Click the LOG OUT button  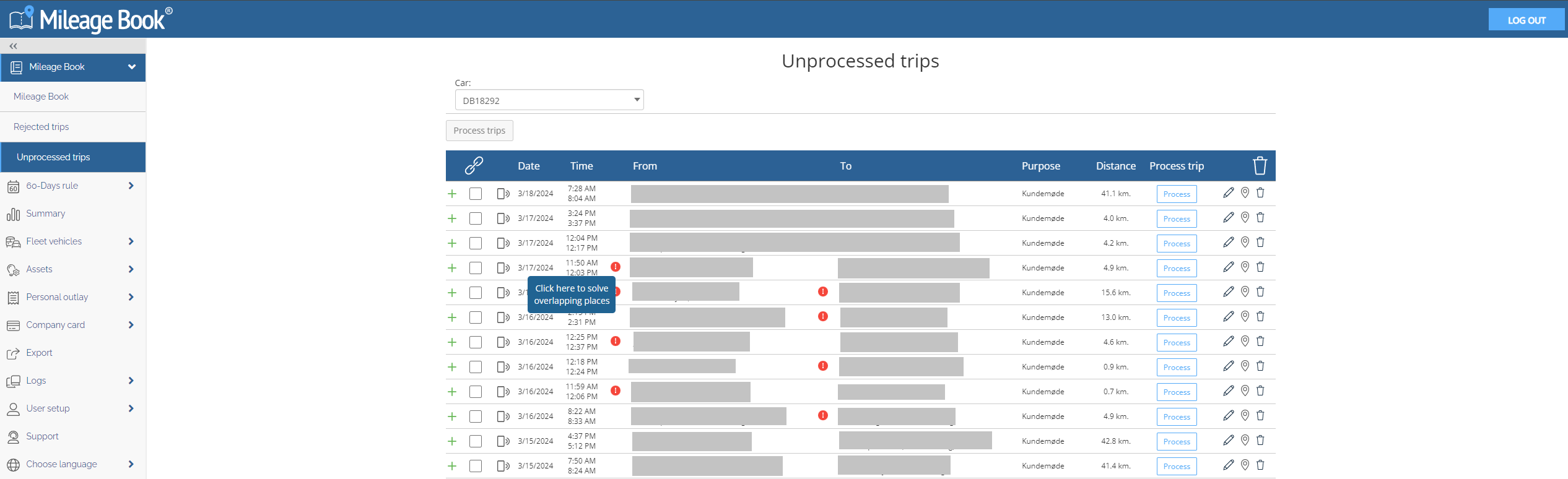point(1527,20)
